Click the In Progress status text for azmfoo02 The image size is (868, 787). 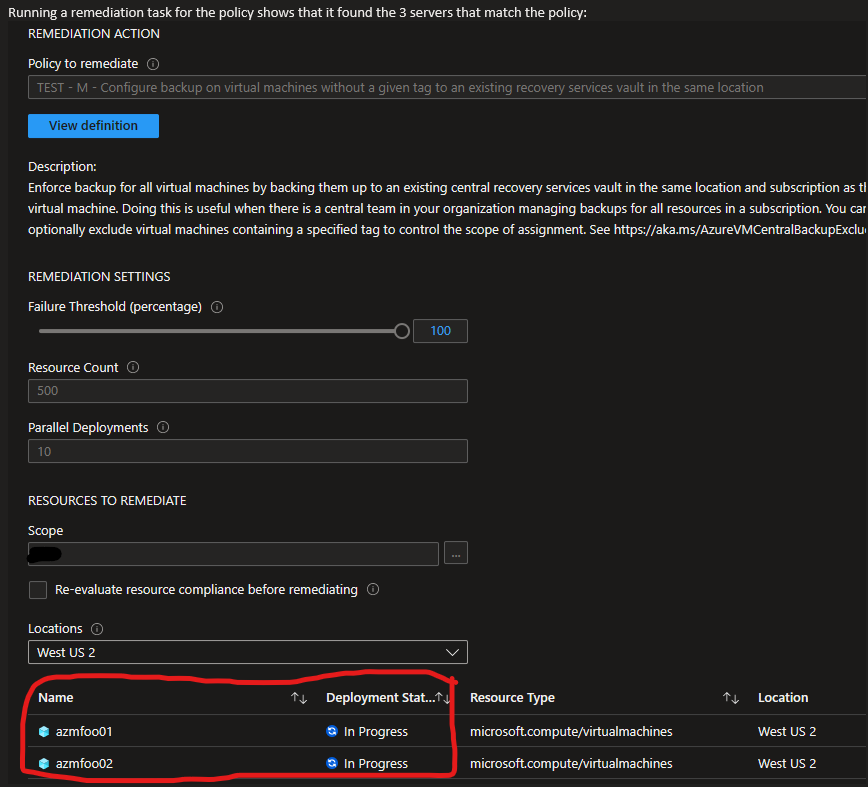pyautogui.click(x=375, y=764)
